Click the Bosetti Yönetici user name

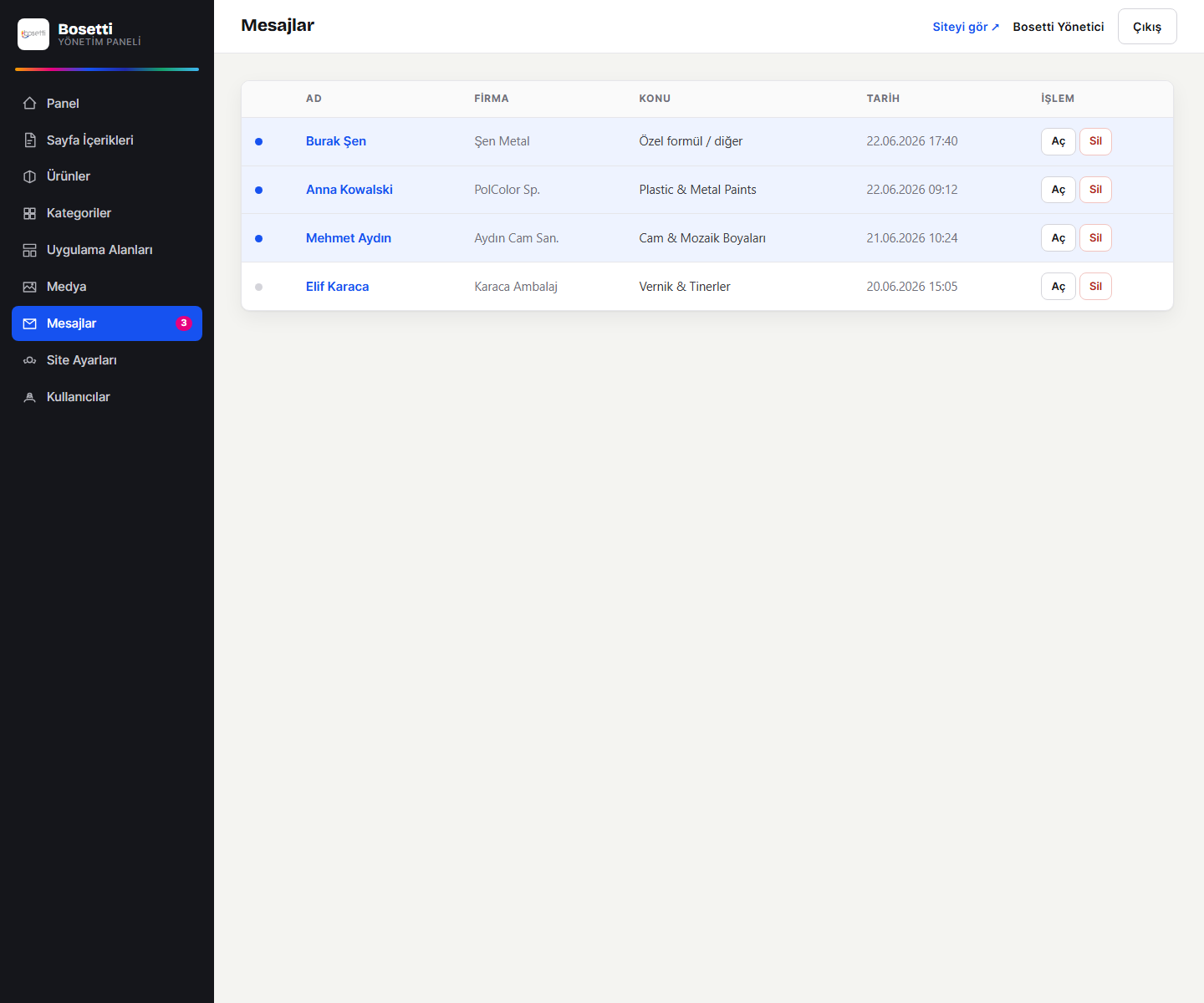point(1059,27)
